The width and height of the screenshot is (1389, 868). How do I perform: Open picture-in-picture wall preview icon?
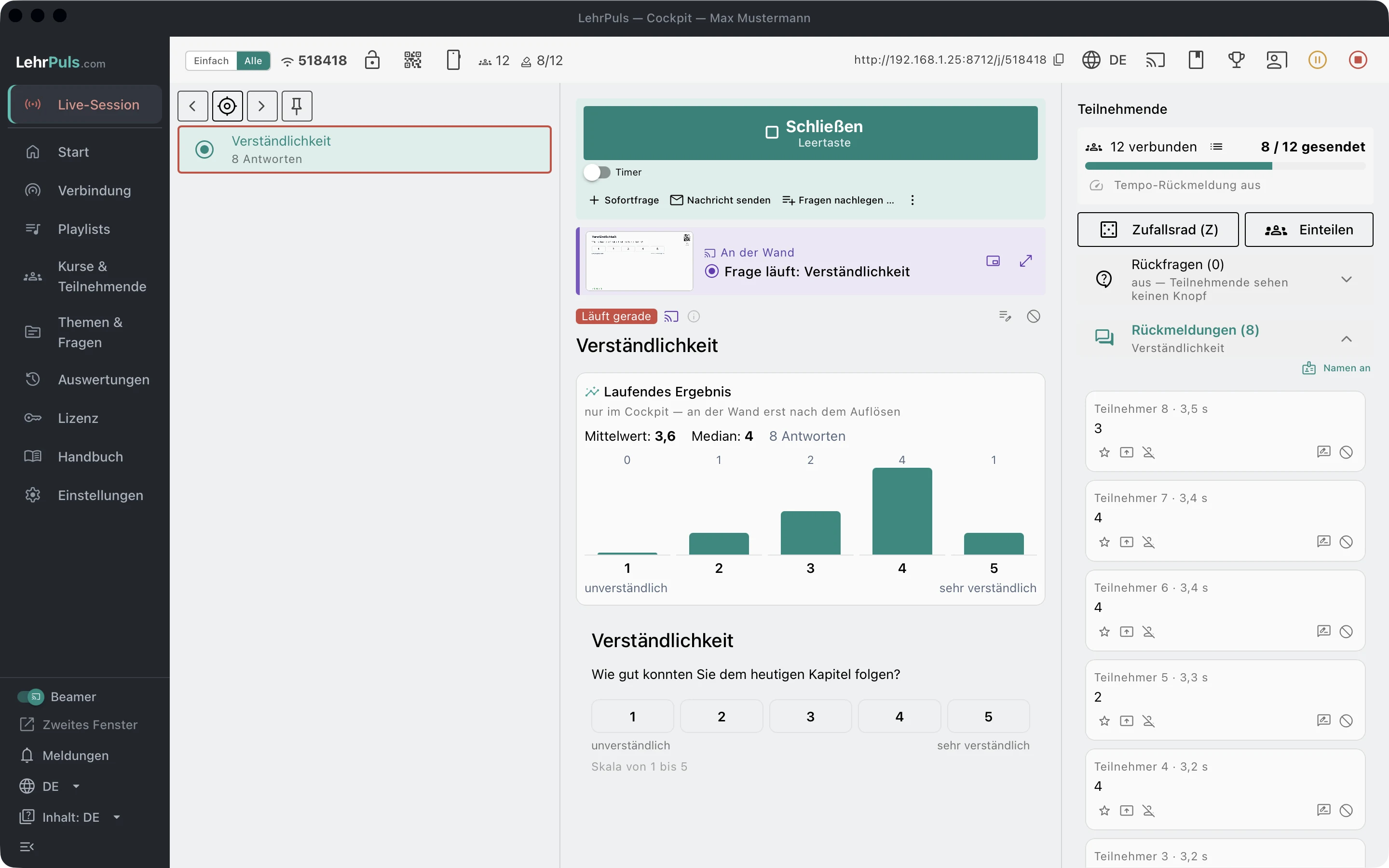tap(993, 261)
